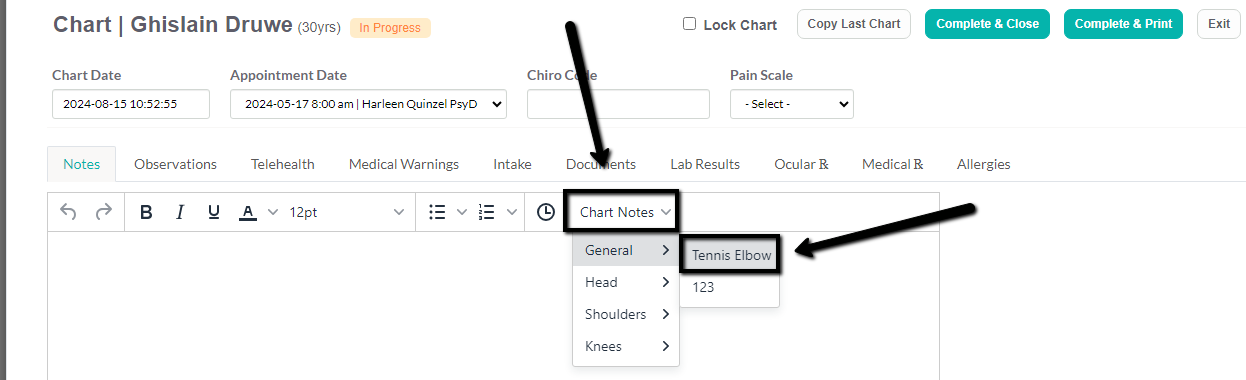Toggle bold text formatting
Screen dimensions: 1246x380
(146, 212)
